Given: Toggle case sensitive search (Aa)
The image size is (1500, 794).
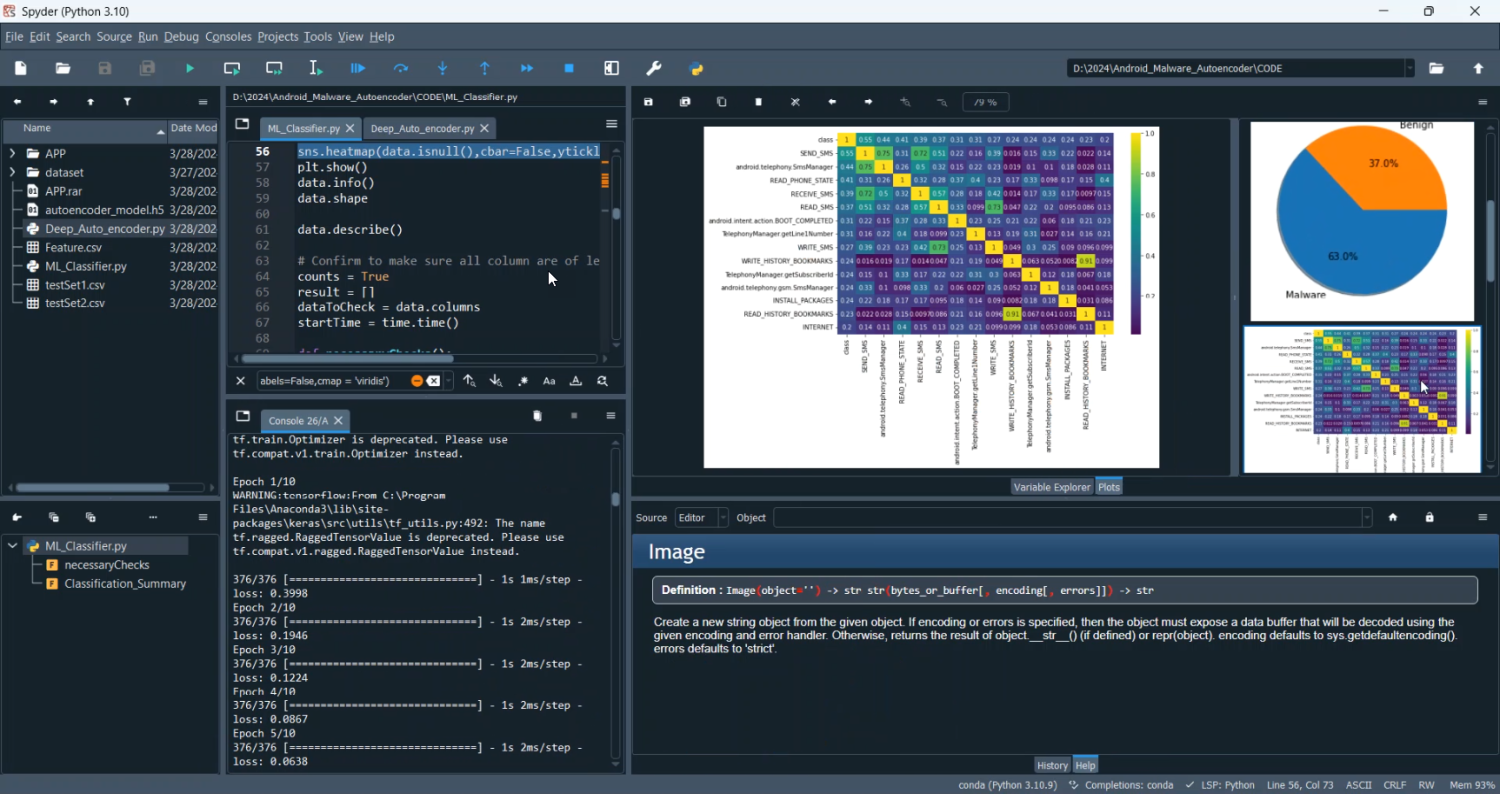Looking at the screenshot, I should (549, 381).
